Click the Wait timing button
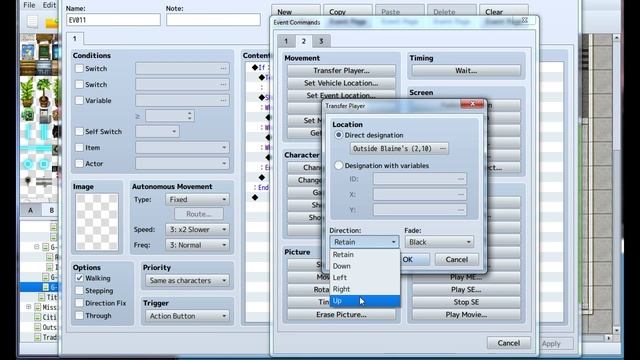The width and height of the screenshot is (640, 360). pos(466,71)
